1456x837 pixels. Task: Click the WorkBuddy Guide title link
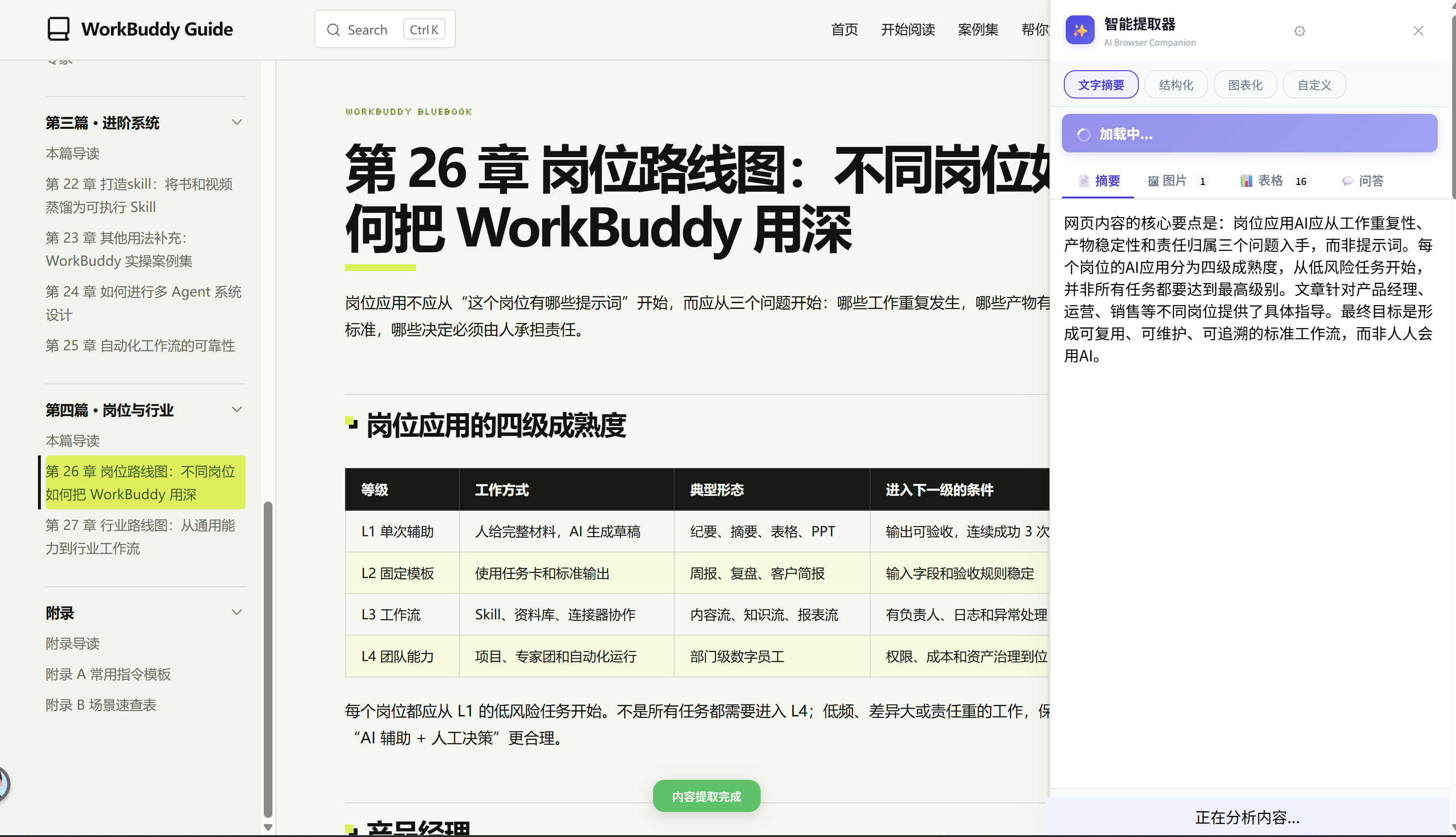coord(157,29)
